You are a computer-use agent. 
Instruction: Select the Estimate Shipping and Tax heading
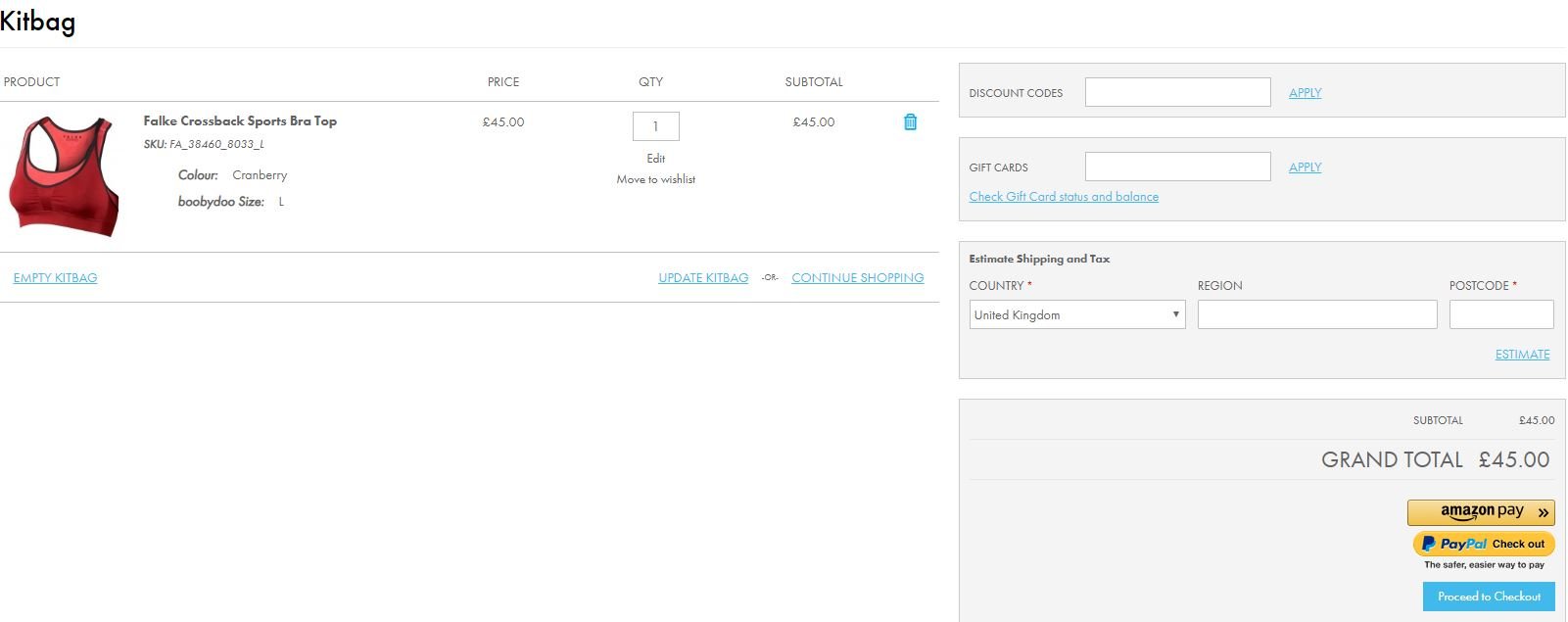click(x=1039, y=260)
